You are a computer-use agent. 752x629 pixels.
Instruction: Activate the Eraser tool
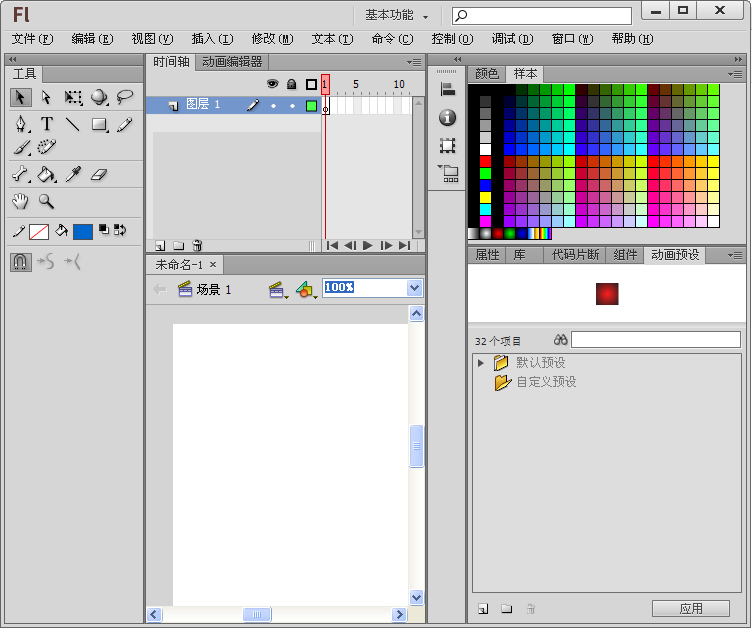(98, 175)
